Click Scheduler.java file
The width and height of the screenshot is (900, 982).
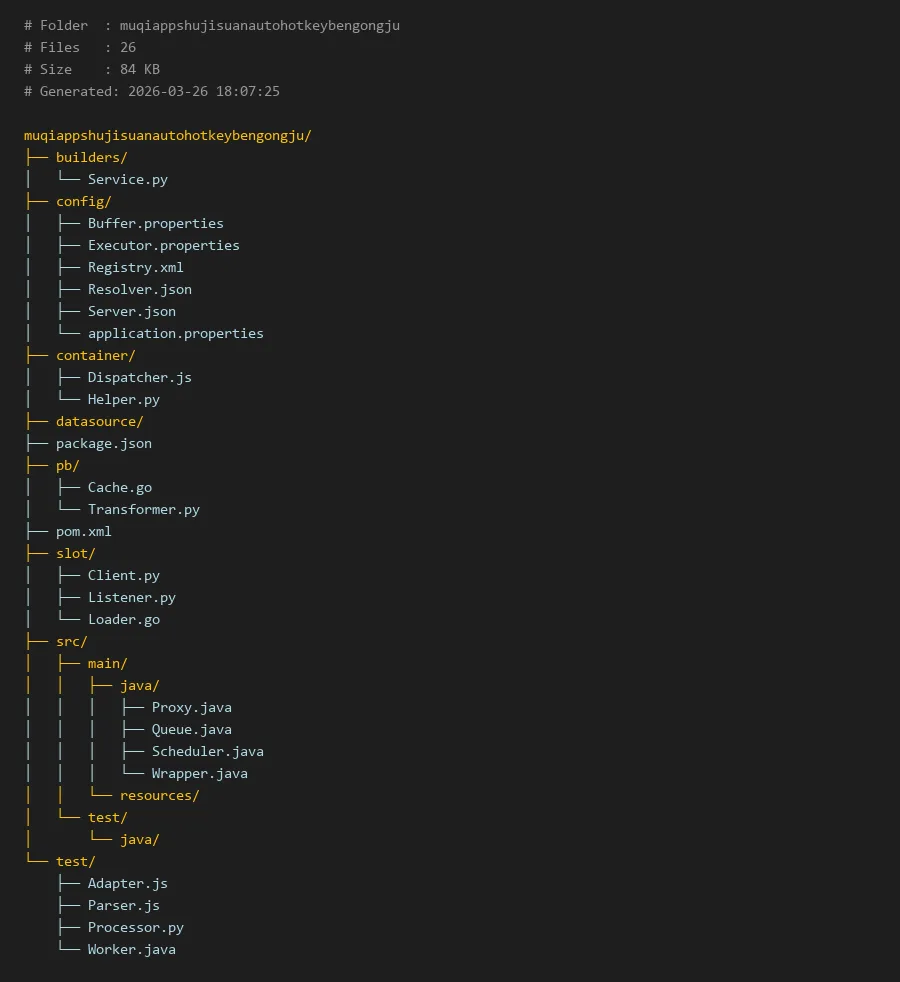point(207,751)
